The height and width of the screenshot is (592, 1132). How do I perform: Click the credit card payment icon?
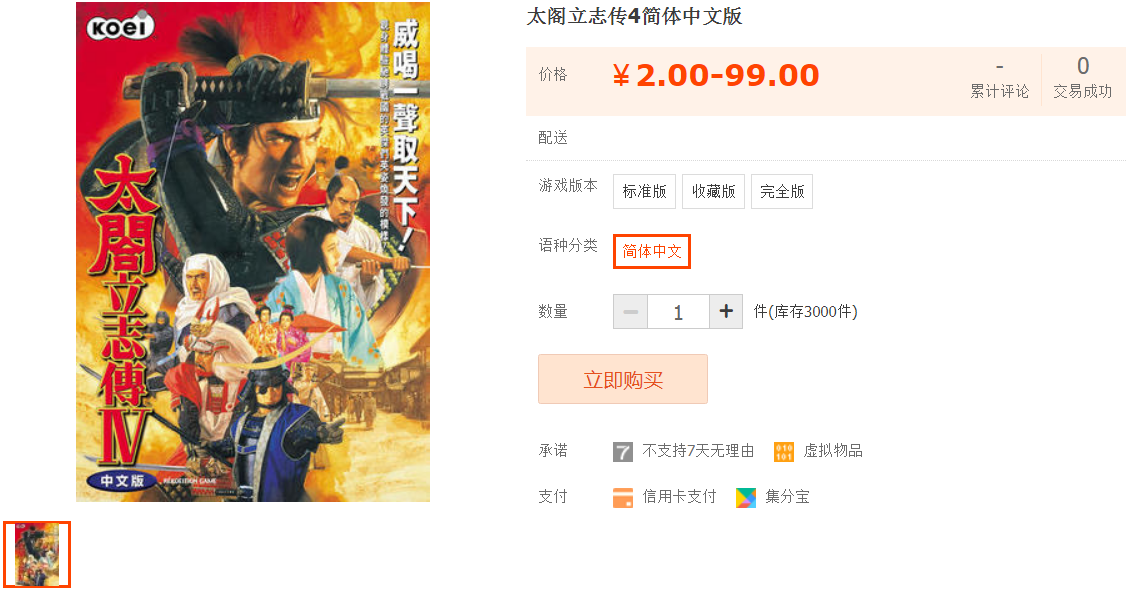pos(622,497)
